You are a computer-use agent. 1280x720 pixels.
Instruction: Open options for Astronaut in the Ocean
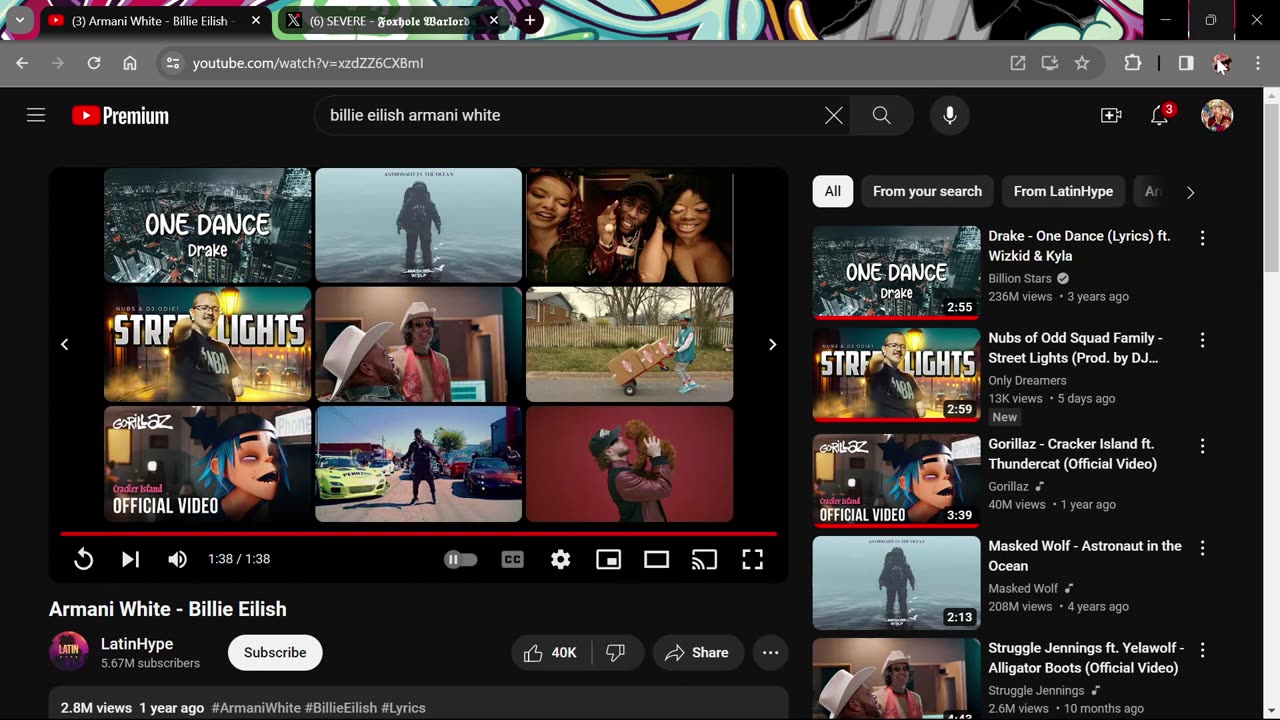(1202, 548)
